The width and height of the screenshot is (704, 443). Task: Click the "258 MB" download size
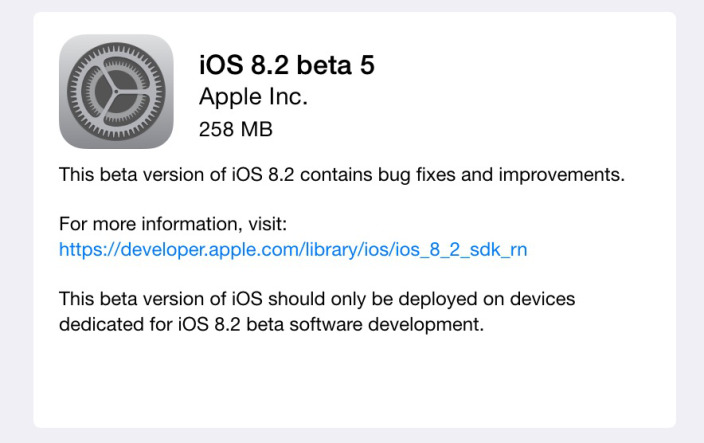pyautogui.click(x=236, y=129)
